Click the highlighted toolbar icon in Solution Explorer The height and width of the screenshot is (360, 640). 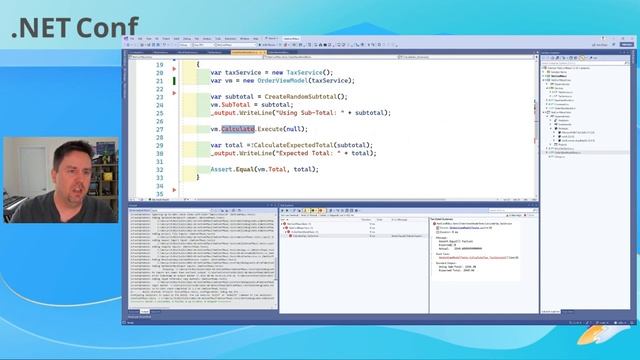(x=582, y=58)
